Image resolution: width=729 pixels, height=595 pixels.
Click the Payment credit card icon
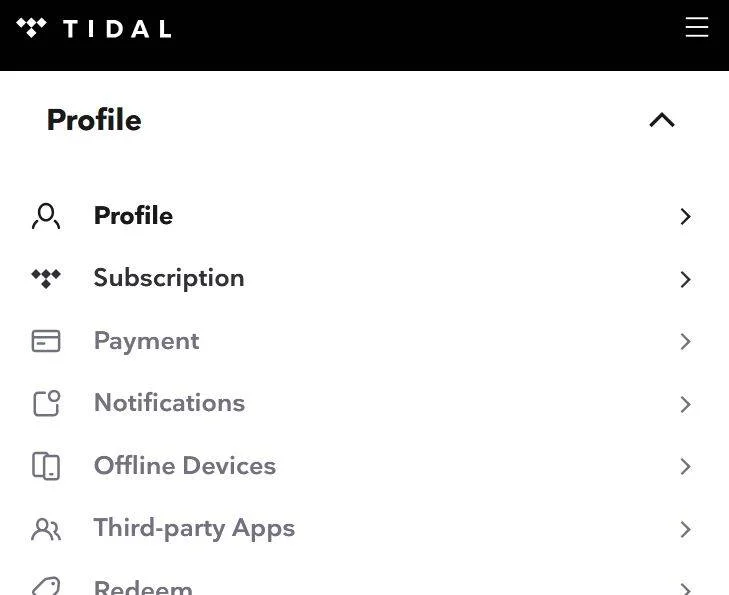pos(46,341)
